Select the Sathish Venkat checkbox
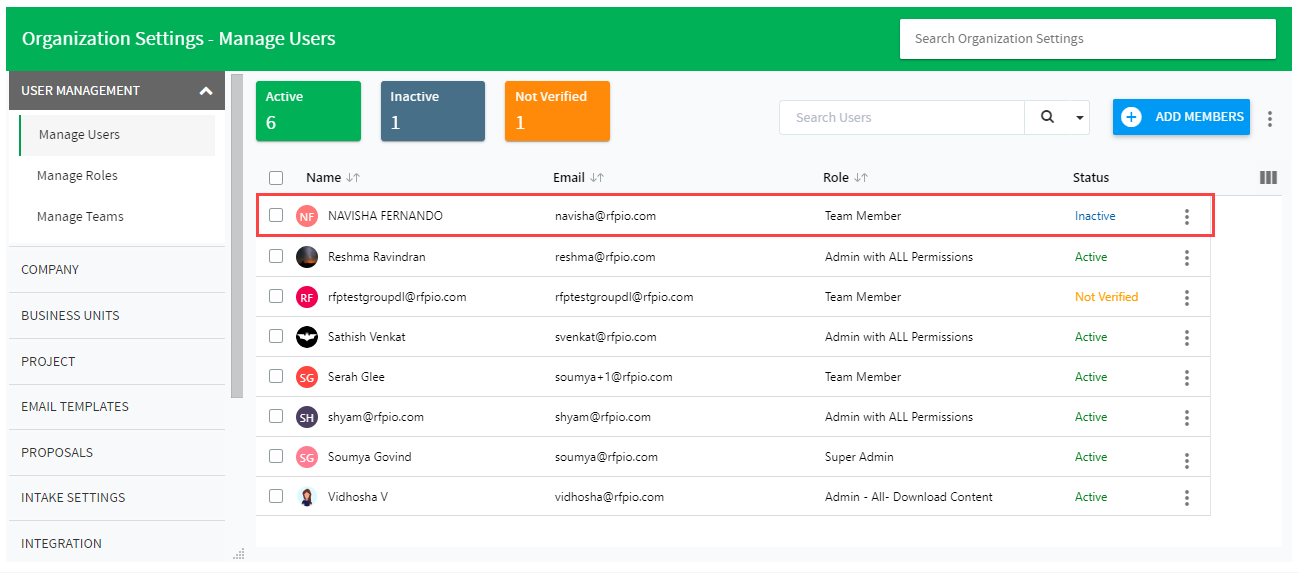The width and height of the screenshot is (1299, 573). click(276, 336)
